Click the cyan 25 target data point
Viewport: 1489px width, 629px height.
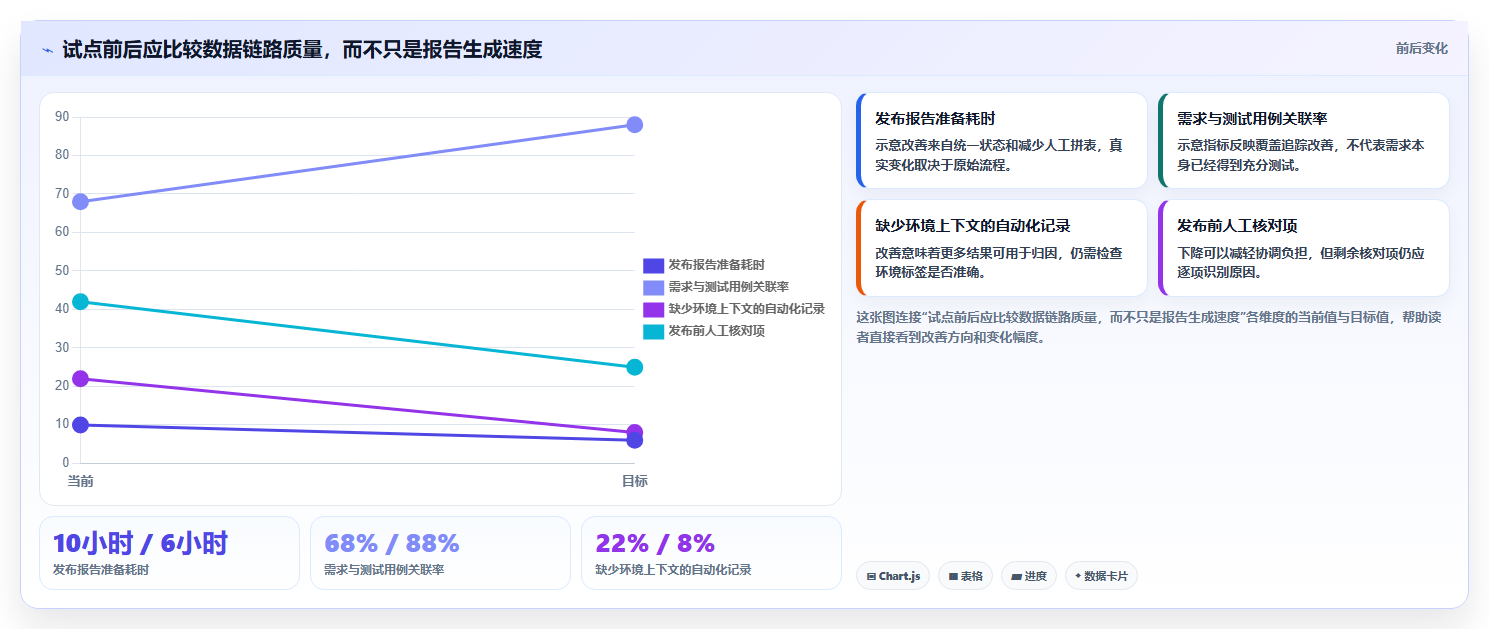(634, 367)
